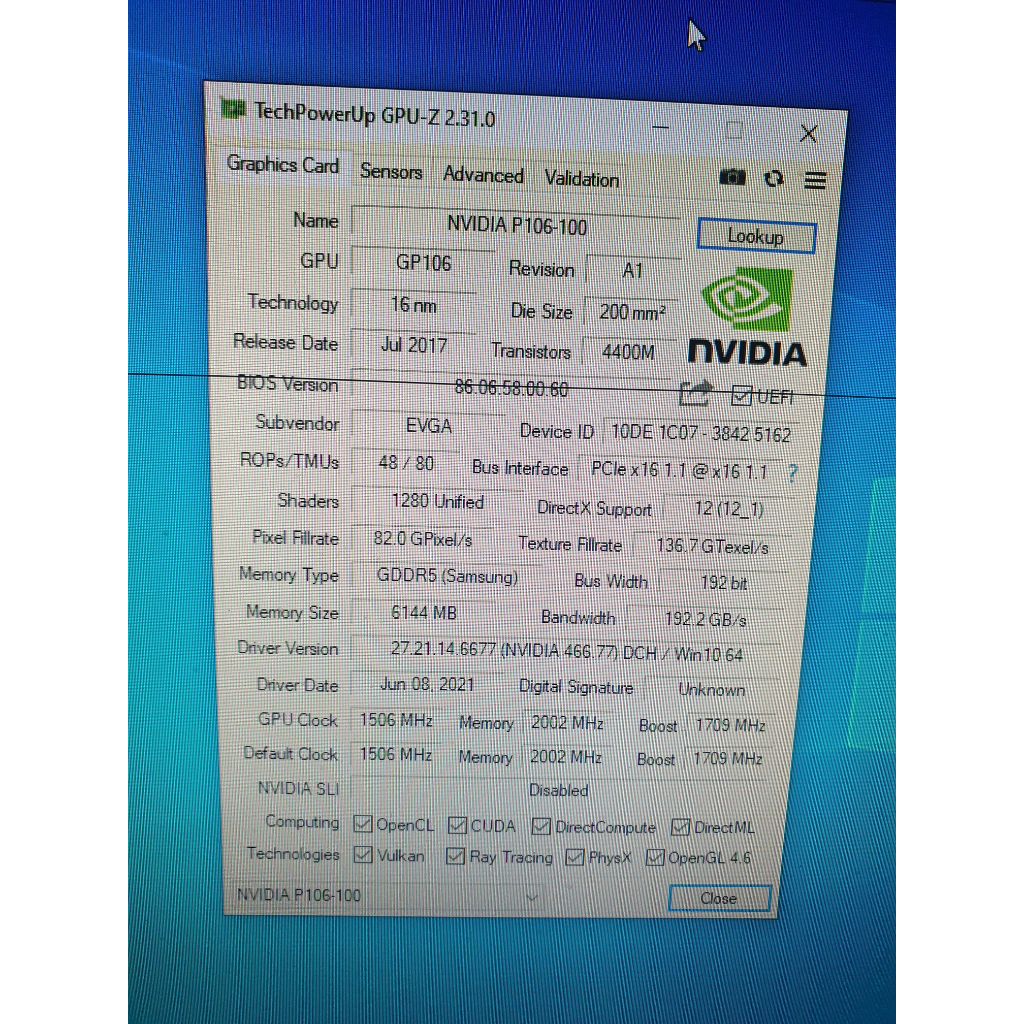Image resolution: width=1024 pixels, height=1024 pixels.
Task: Click the Lookup button
Action: pos(756,236)
